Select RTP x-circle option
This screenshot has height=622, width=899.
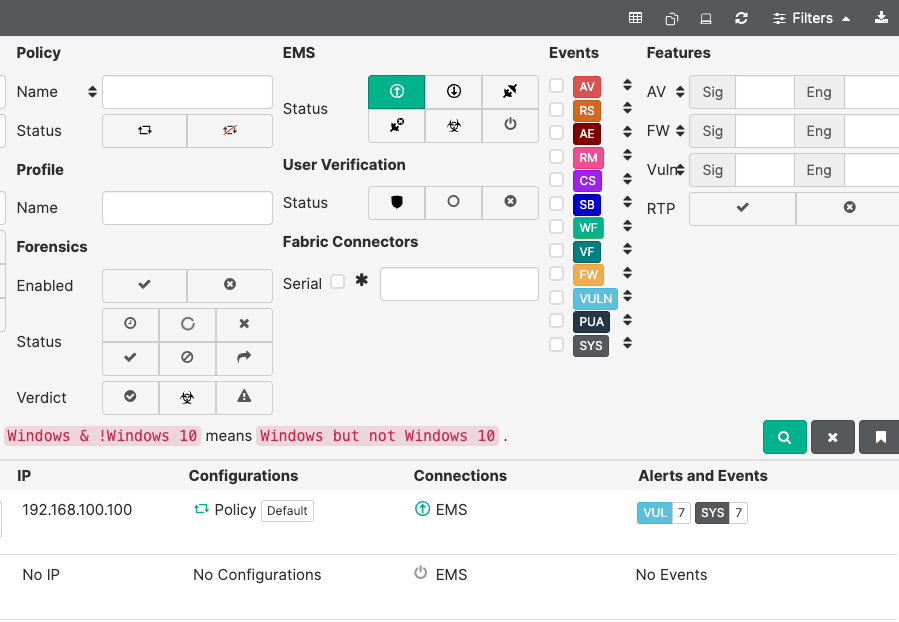click(850, 208)
